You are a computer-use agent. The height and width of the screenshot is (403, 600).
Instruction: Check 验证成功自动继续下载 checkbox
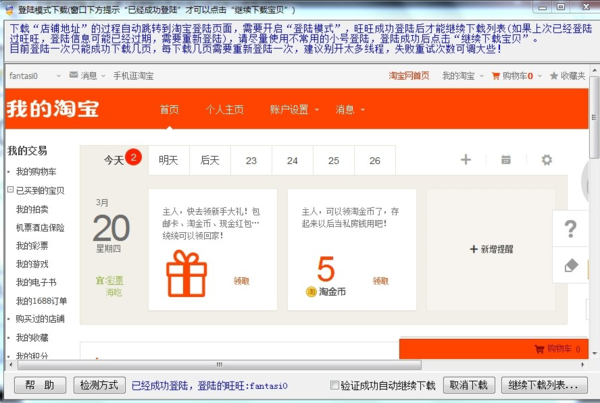pos(334,385)
